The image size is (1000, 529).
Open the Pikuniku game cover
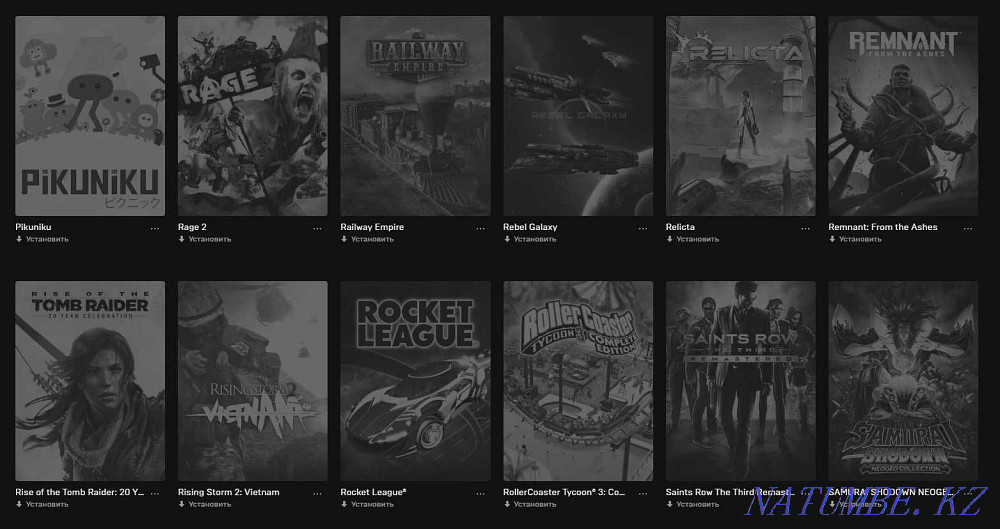point(90,116)
